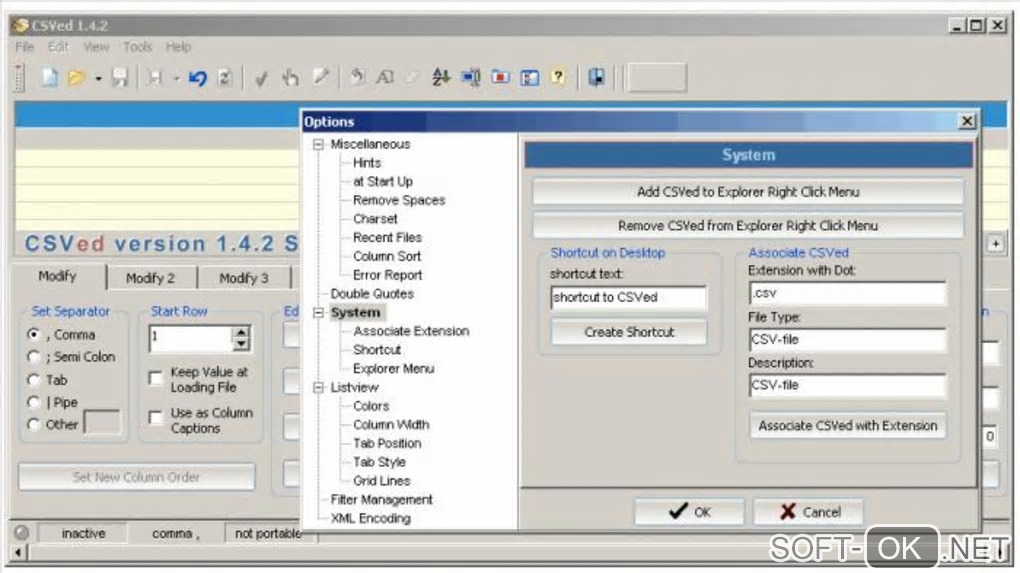Click the pencil edit toolbar icon
This screenshot has width=1020, height=573.
coord(321,77)
